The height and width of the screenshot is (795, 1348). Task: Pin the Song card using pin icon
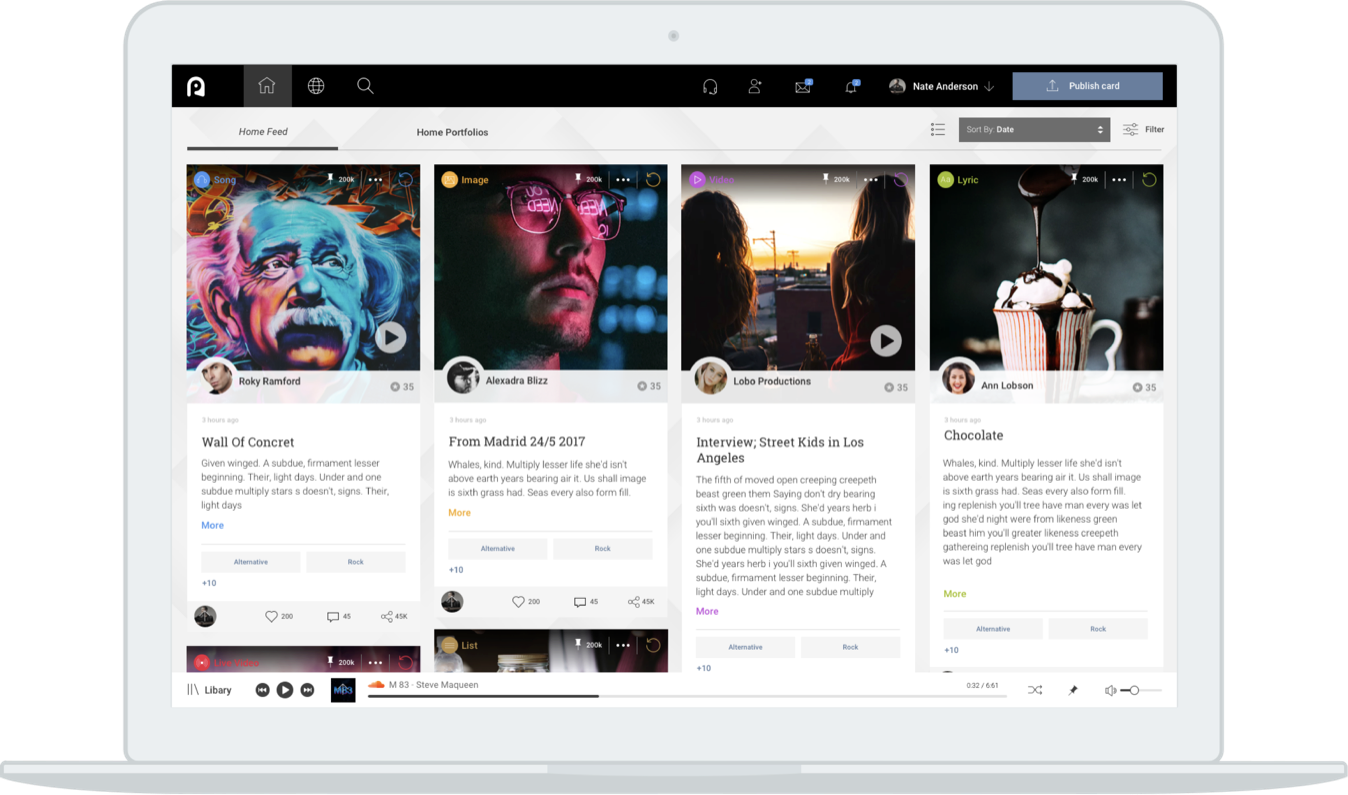(330, 179)
